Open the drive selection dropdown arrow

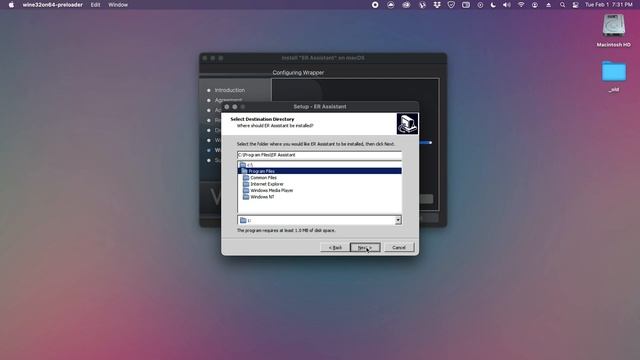pos(398,220)
